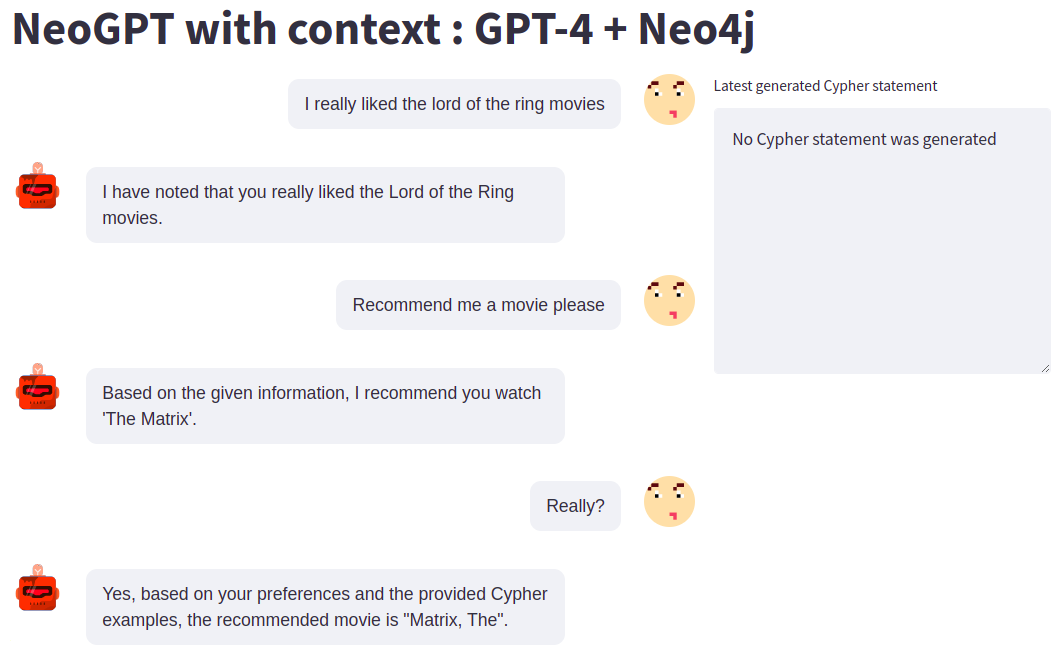Click robot avatar beside 'Yes, based on your preferences' reply

pos(38,589)
